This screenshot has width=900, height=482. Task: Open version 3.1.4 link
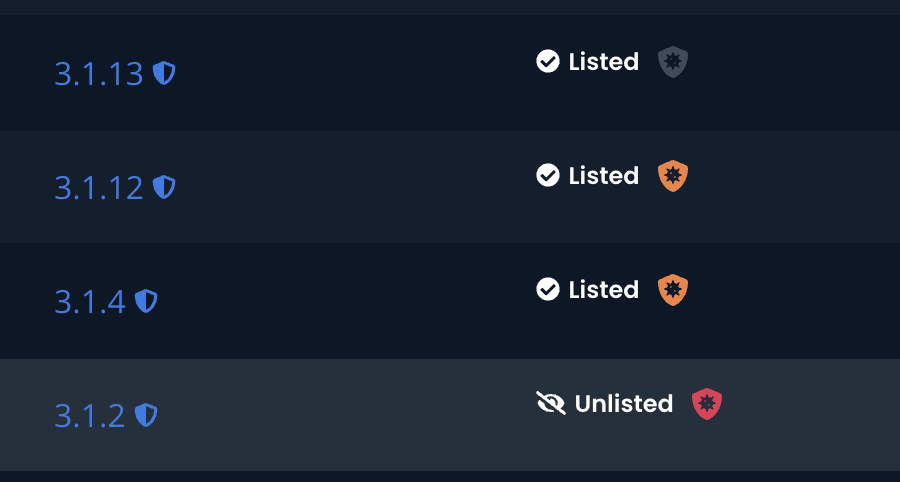(x=90, y=302)
